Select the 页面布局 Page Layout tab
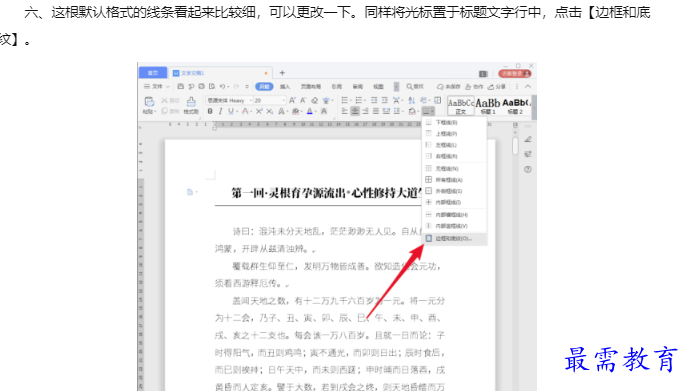 pos(311,87)
